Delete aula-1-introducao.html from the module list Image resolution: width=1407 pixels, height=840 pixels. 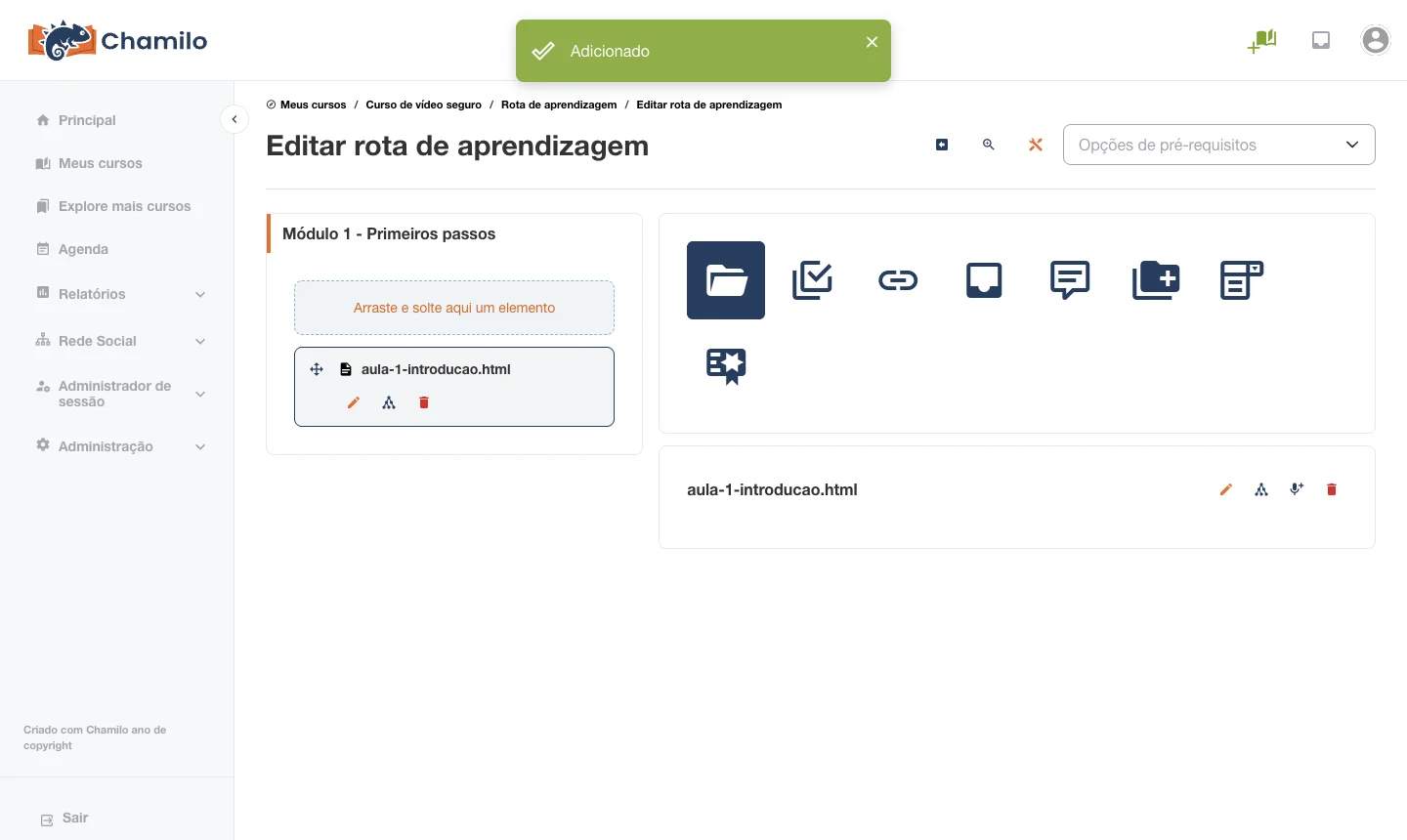pyautogui.click(x=424, y=402)
